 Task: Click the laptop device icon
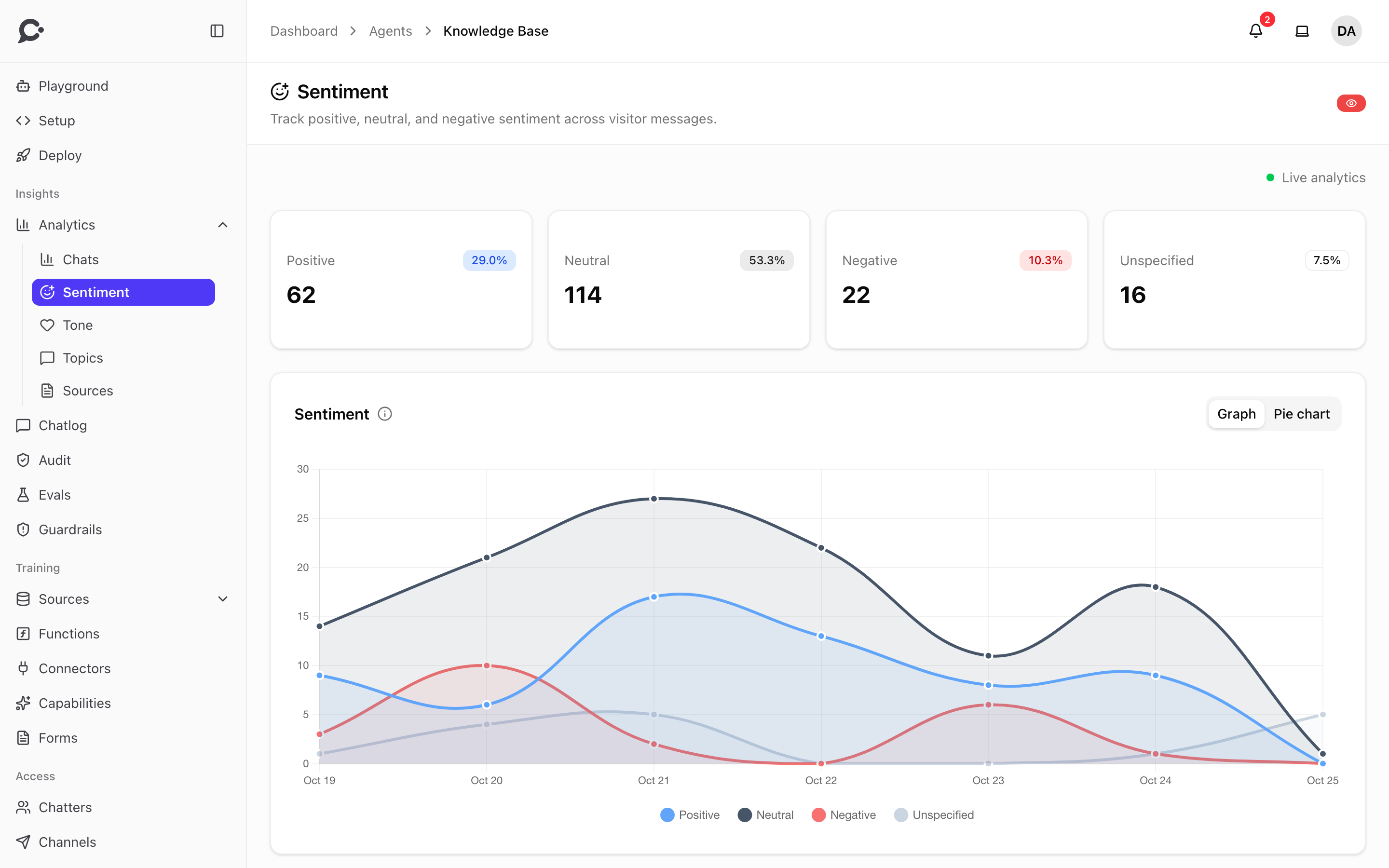pos(1302,31)
